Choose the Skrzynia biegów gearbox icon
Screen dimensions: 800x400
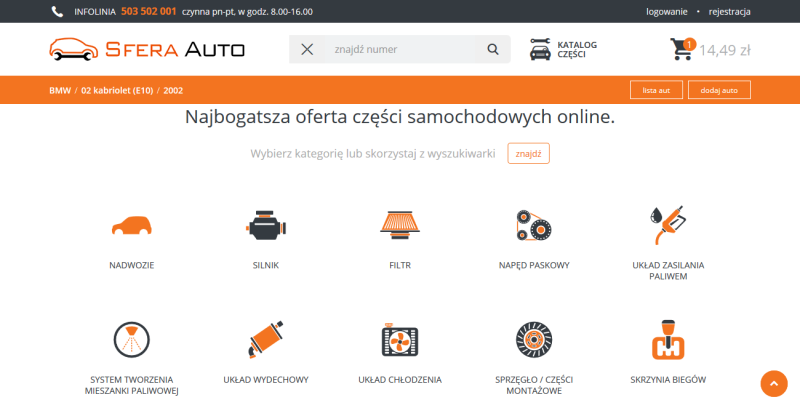[x=668, y=340]
